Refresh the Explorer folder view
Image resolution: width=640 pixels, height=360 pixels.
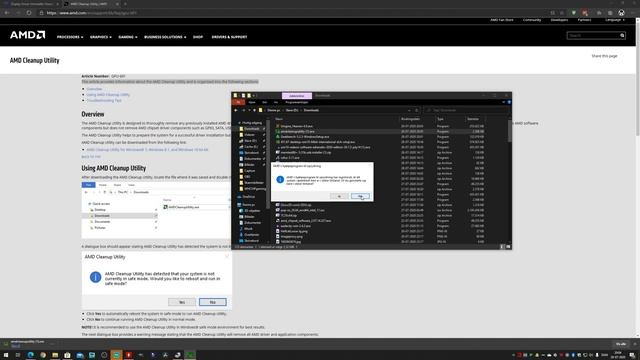[x=416, y=110]
